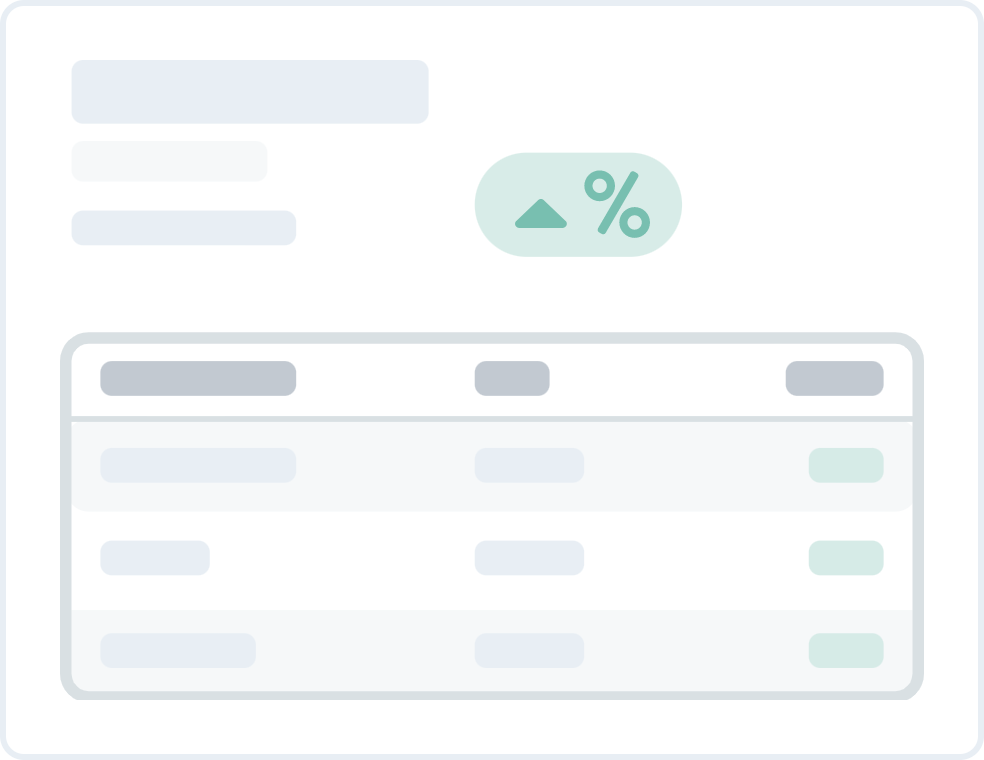Open the first cell in the third row
The width and height of the screenshot is (984, 760).
pos(178,650)
